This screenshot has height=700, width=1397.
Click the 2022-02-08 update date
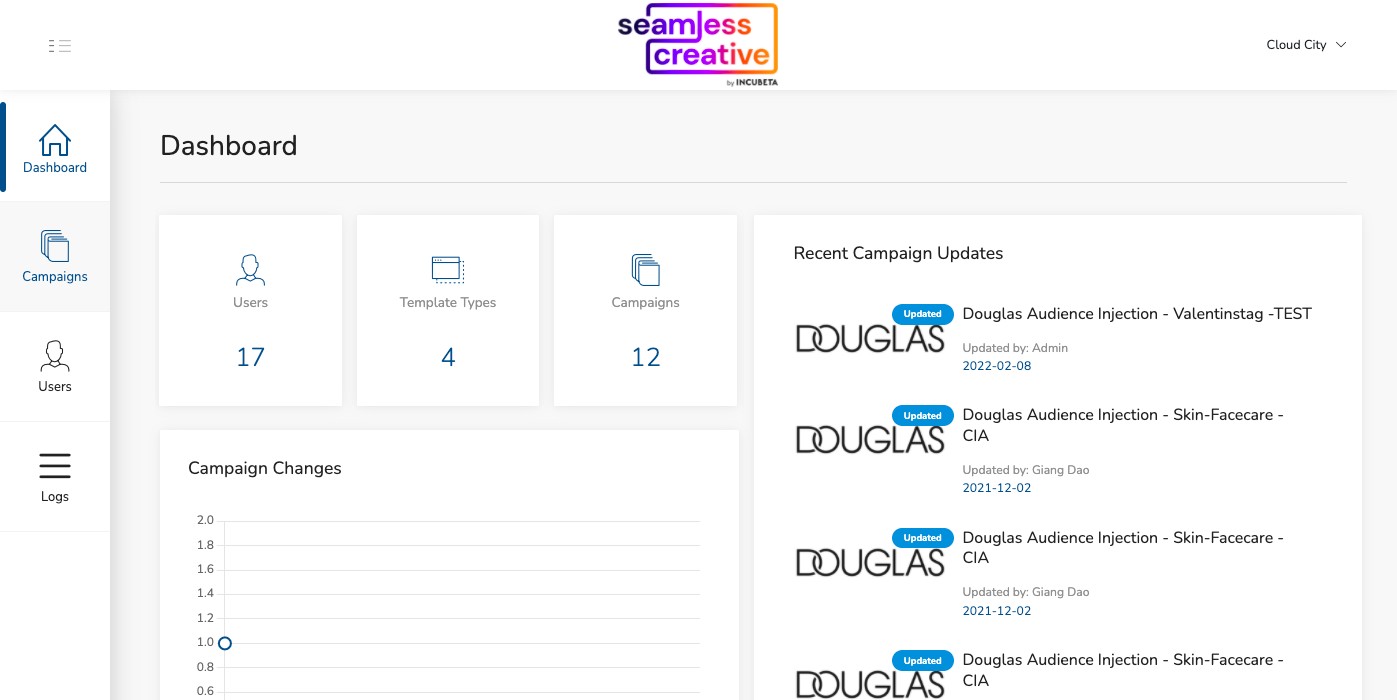pos(996,366)
